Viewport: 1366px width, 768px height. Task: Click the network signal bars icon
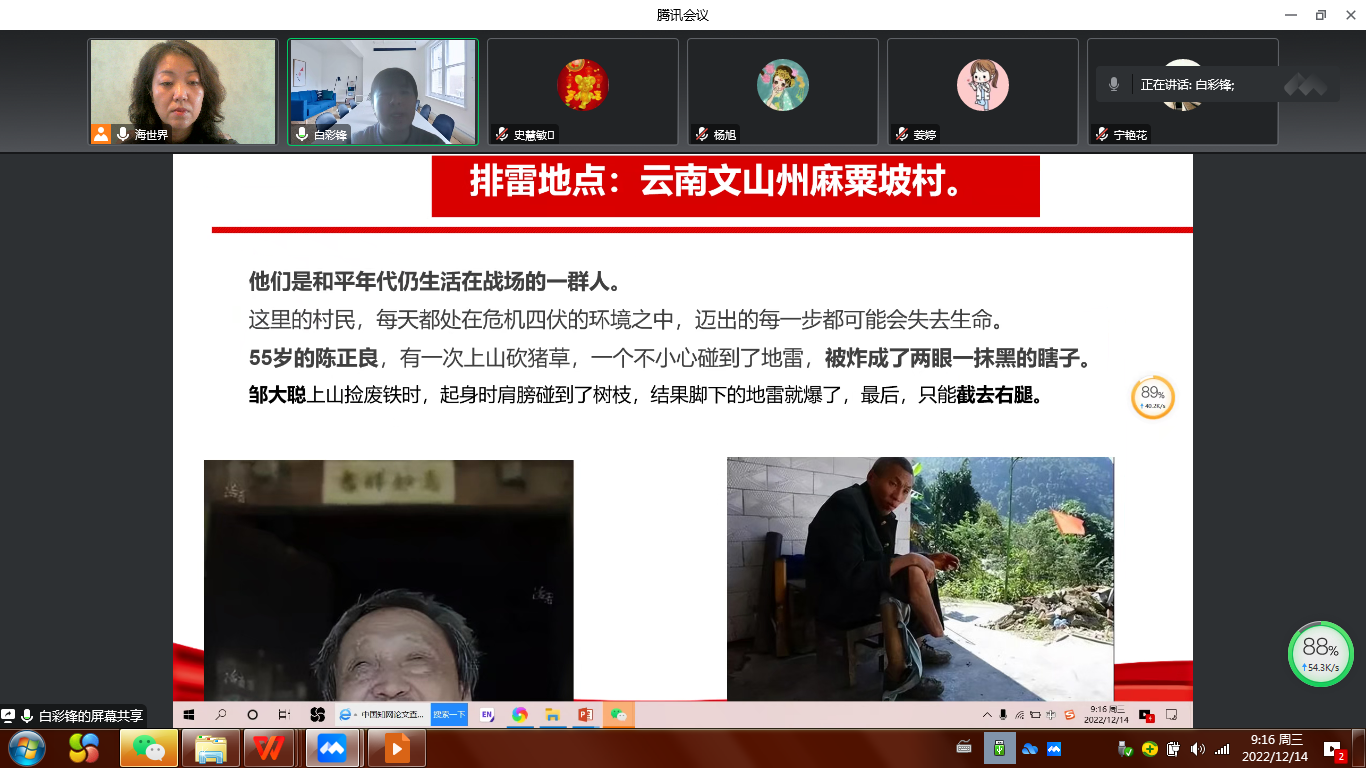[1222, 748]
